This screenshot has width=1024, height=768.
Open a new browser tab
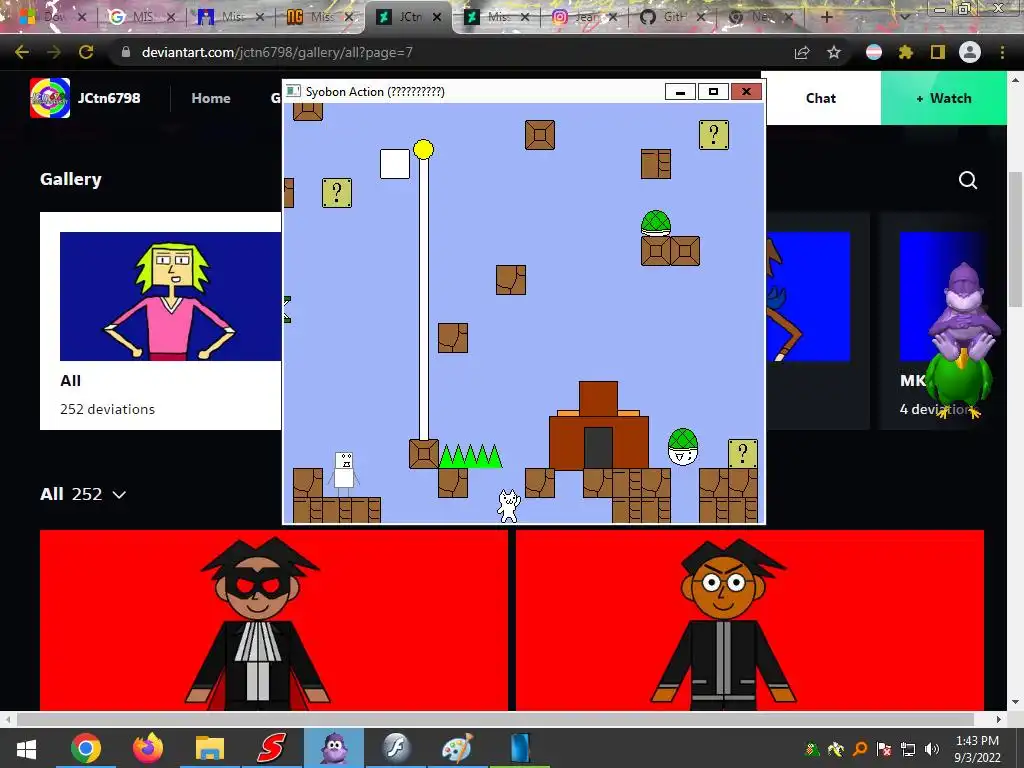pyautogui.click(x=827, y=17)
